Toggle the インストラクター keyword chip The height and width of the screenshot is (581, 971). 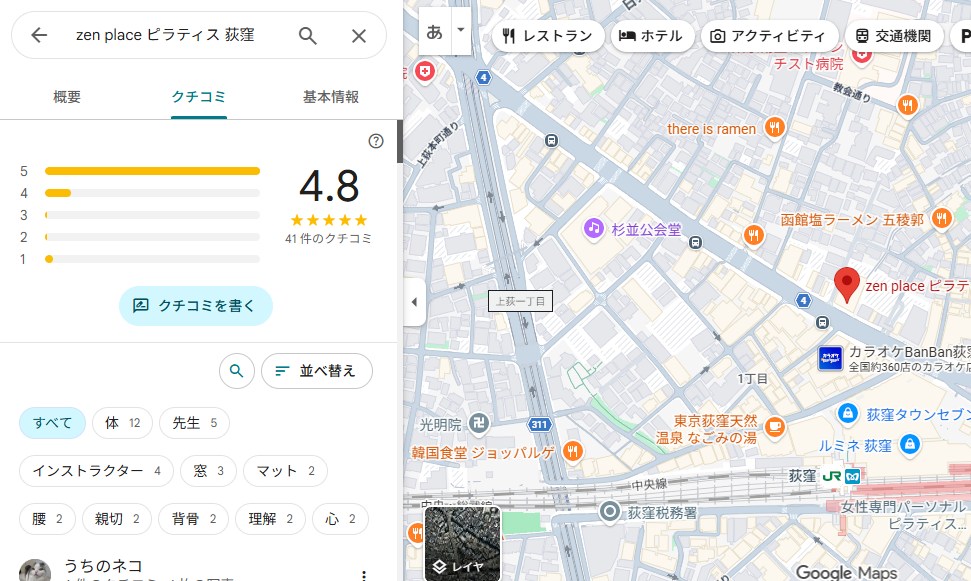click(x=96, y=471)
